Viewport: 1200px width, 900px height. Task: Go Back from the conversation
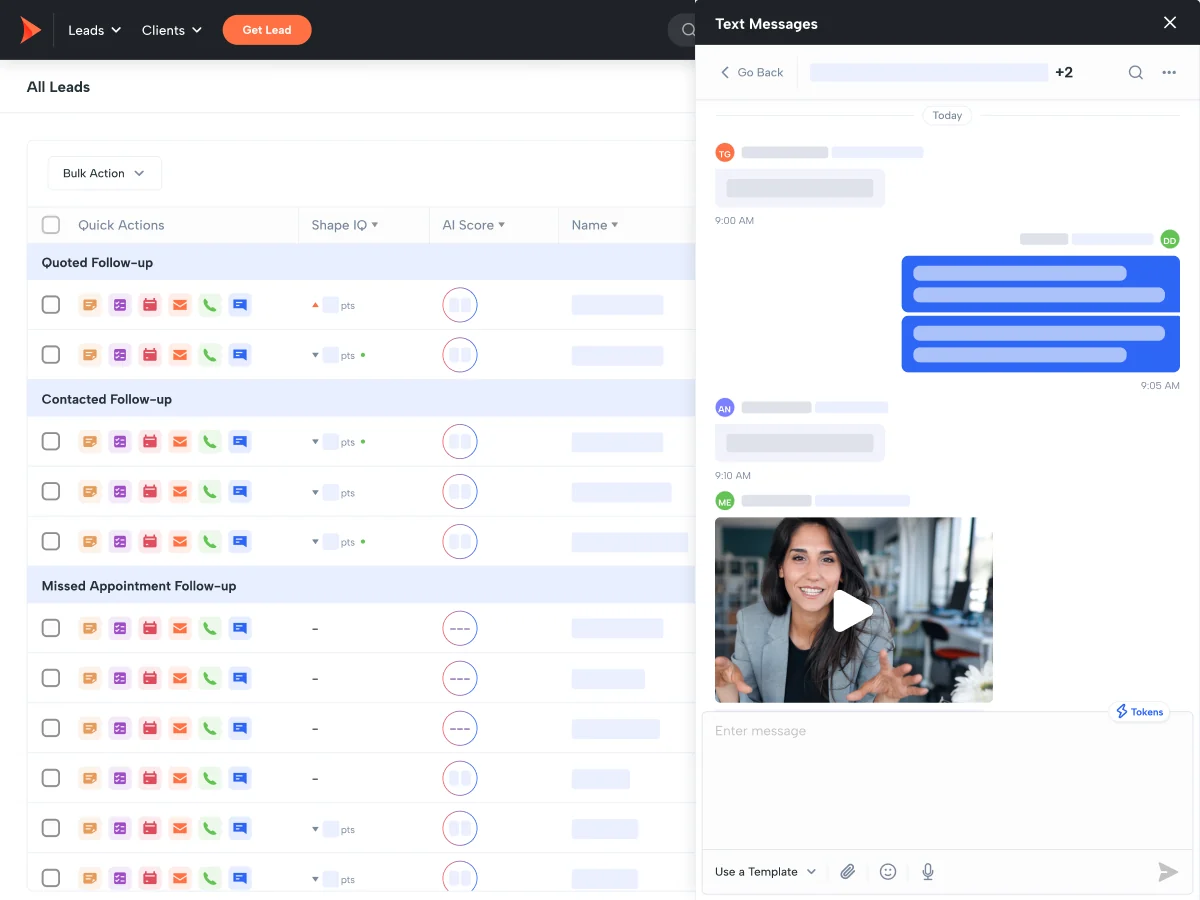(752, 72)
